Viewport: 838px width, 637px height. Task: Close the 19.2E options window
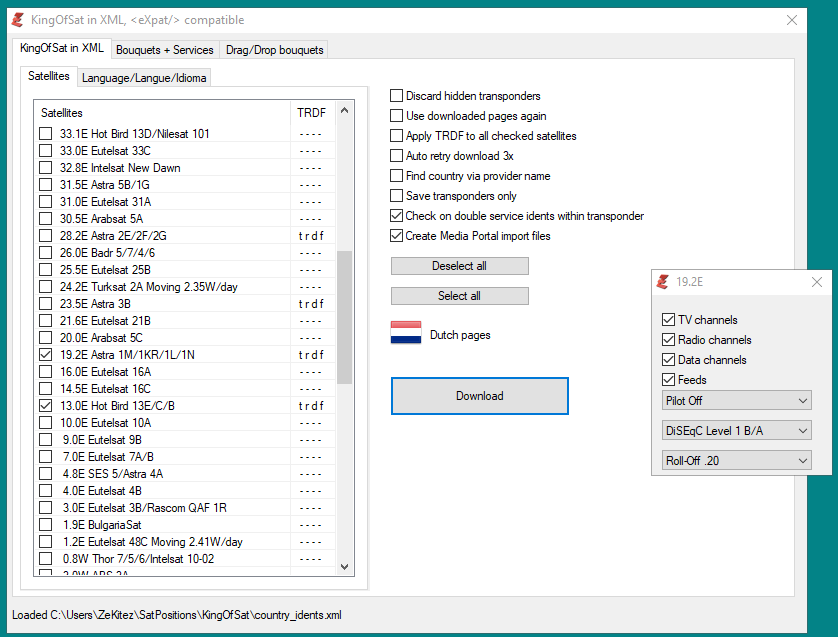click(x=817, y=282)
